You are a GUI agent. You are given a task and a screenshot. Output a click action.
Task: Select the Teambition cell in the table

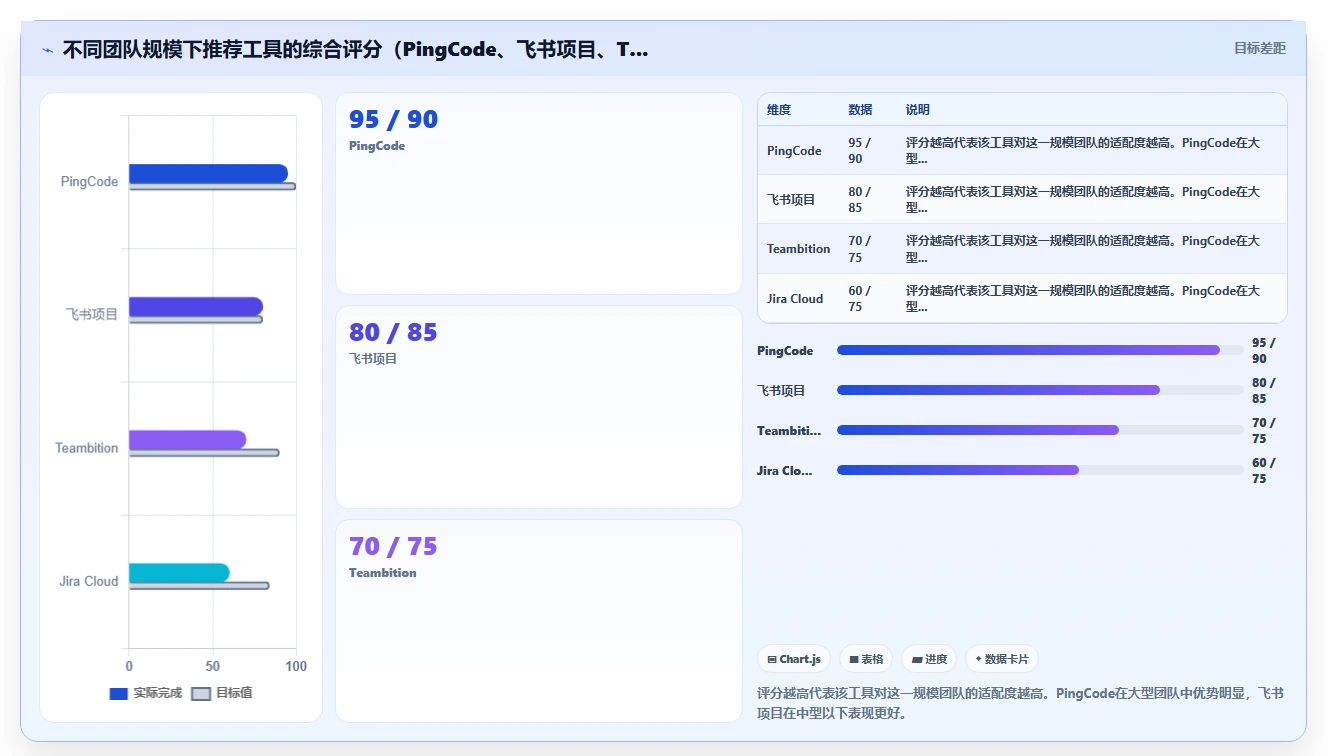798,249
